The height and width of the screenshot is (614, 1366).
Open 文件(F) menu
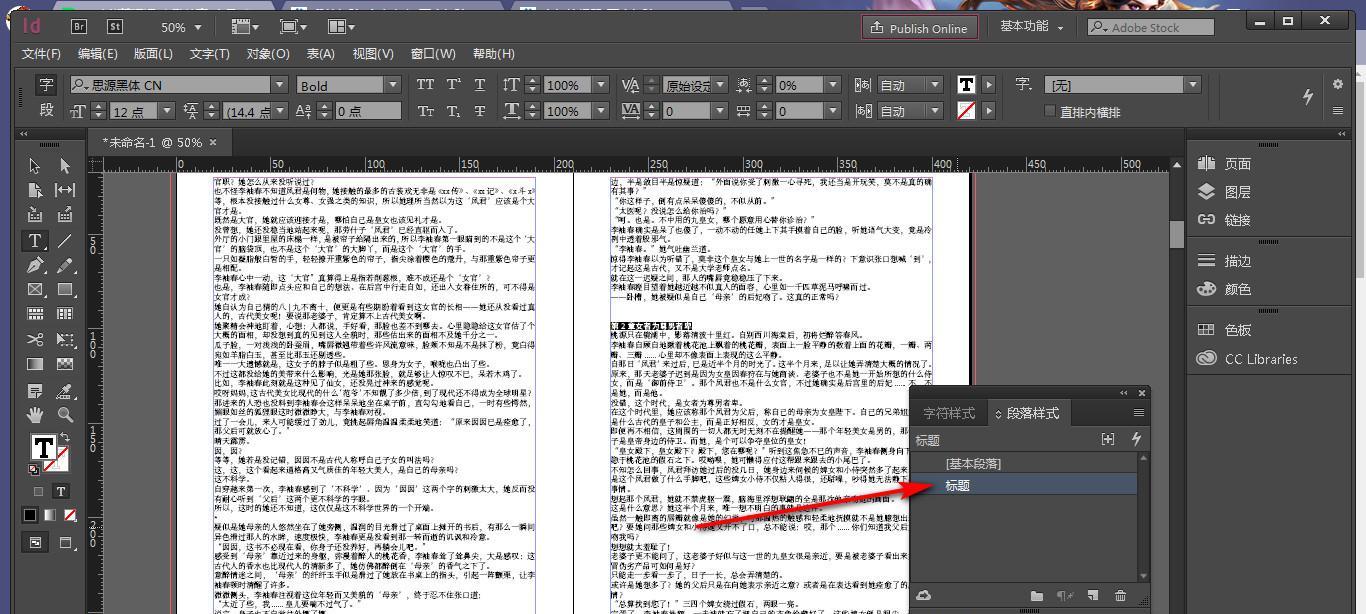coord(41,54)
